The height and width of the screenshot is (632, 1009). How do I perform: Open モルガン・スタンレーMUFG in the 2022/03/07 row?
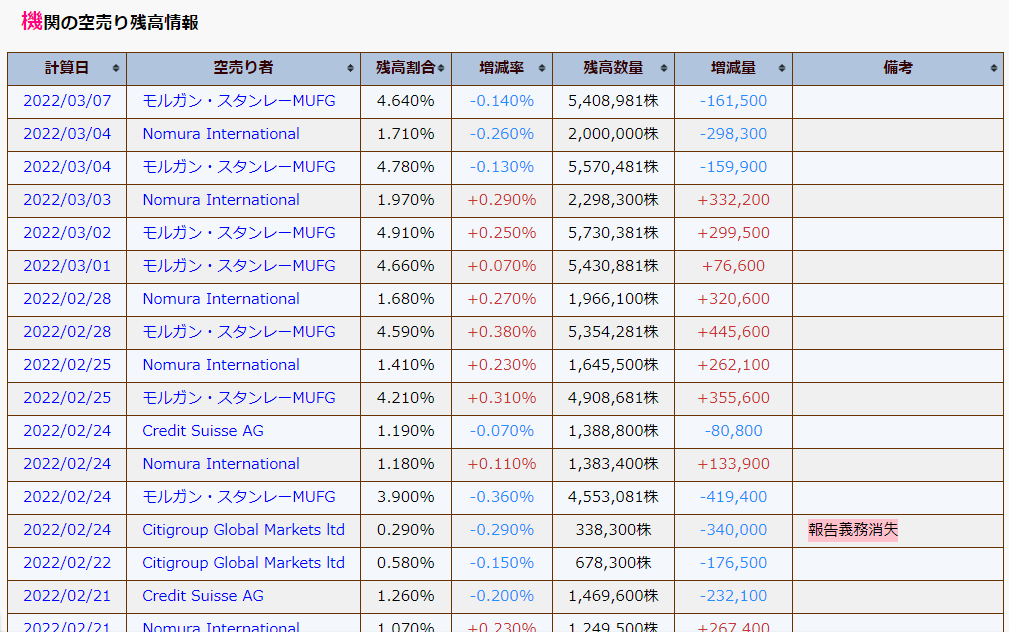coord(239,101)
